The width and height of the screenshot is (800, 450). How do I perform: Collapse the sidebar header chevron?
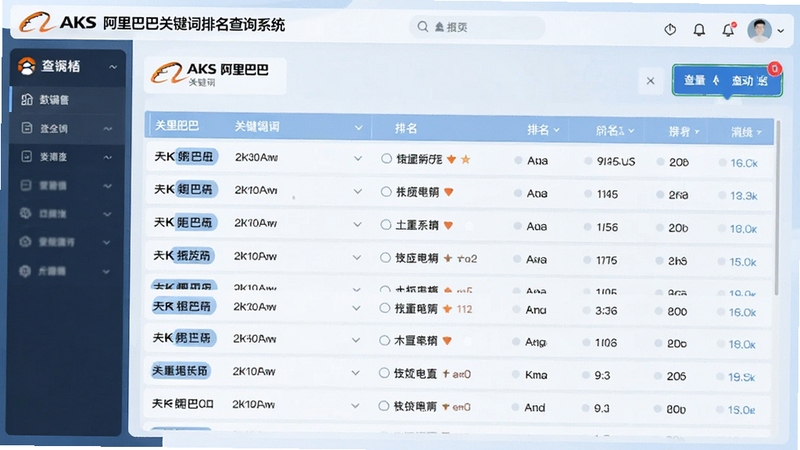[113, 67]
